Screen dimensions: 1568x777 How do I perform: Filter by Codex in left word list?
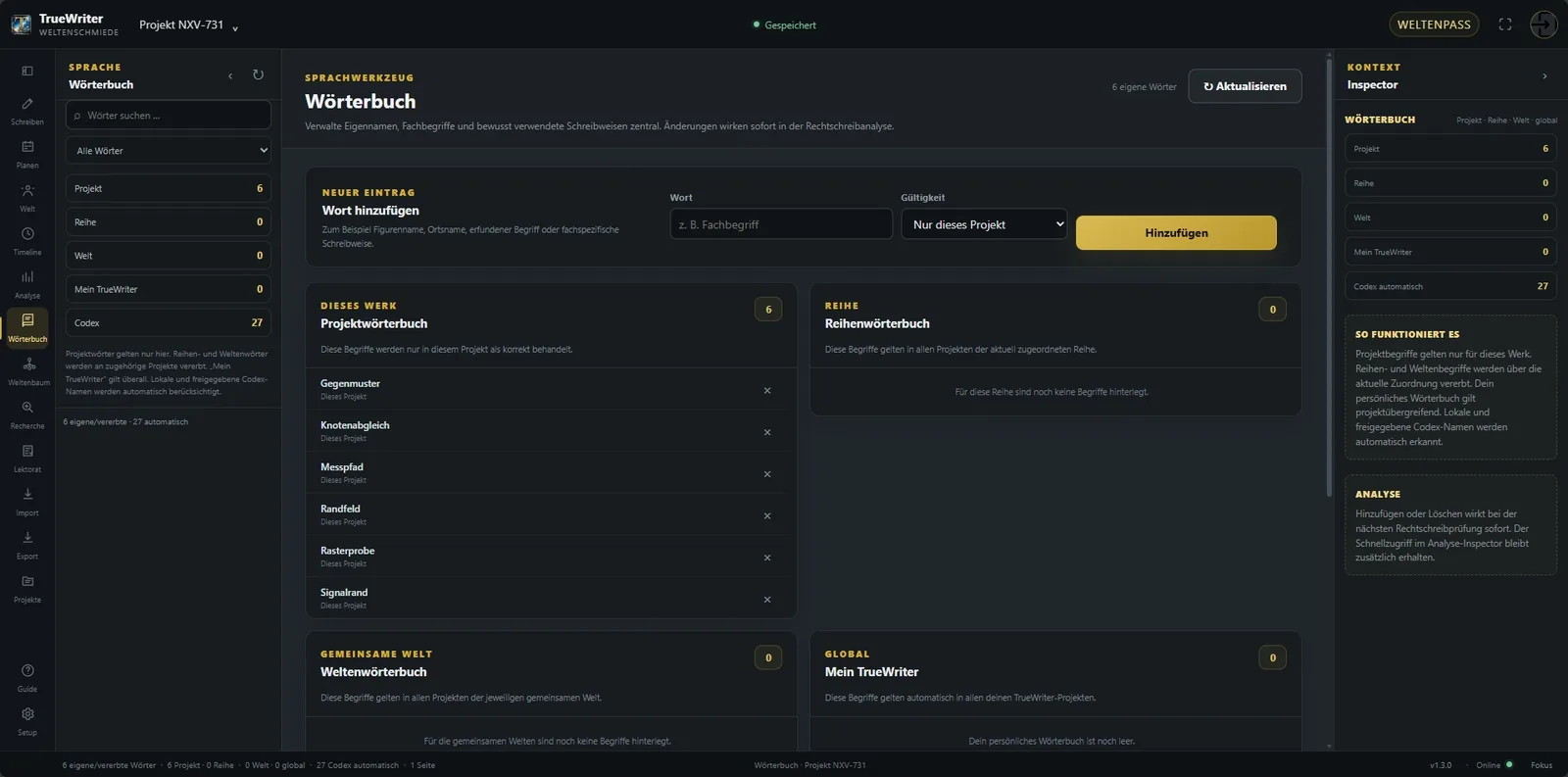pos(169,322)
